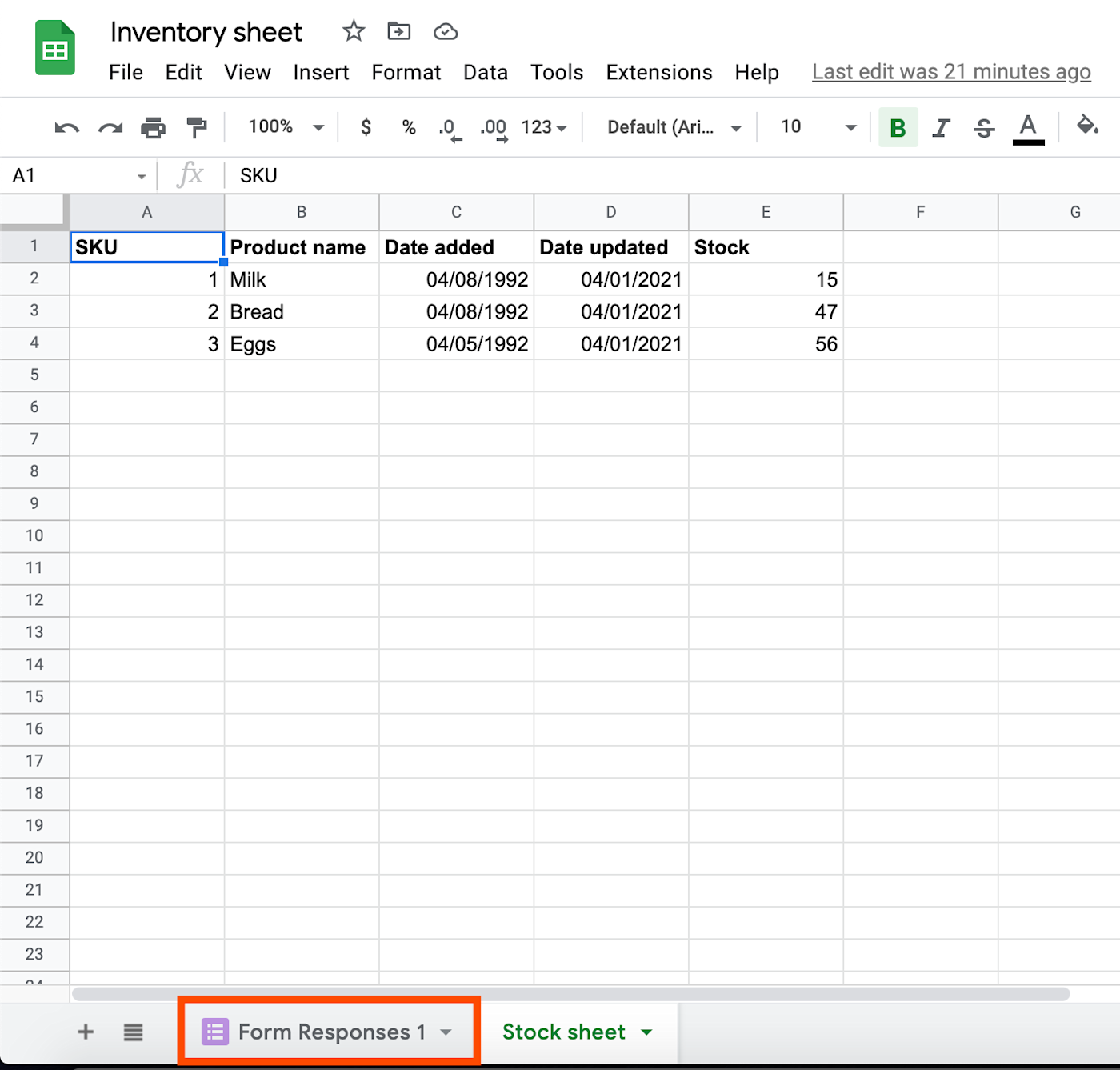Format as percent
The height and width of the screenshot is (1070, 1120).
pos(409,127)
